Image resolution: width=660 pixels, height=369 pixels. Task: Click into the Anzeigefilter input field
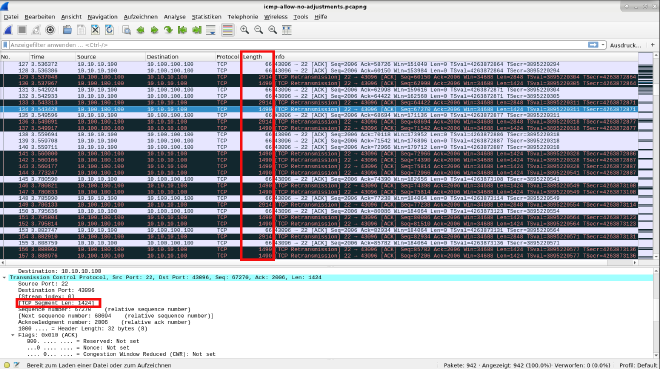pyautogui.click(x=297, y=45)
